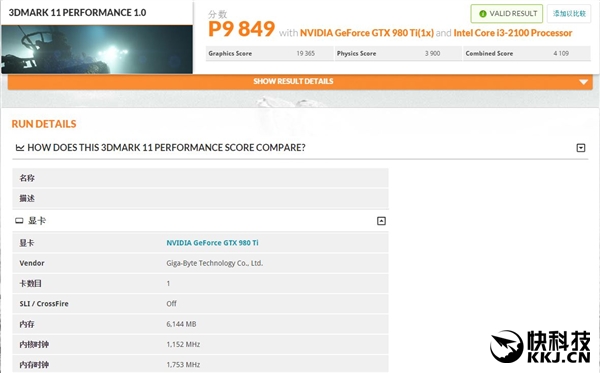Click the 描述 row
Screen dimensions: 600x373
coord(201,199)
